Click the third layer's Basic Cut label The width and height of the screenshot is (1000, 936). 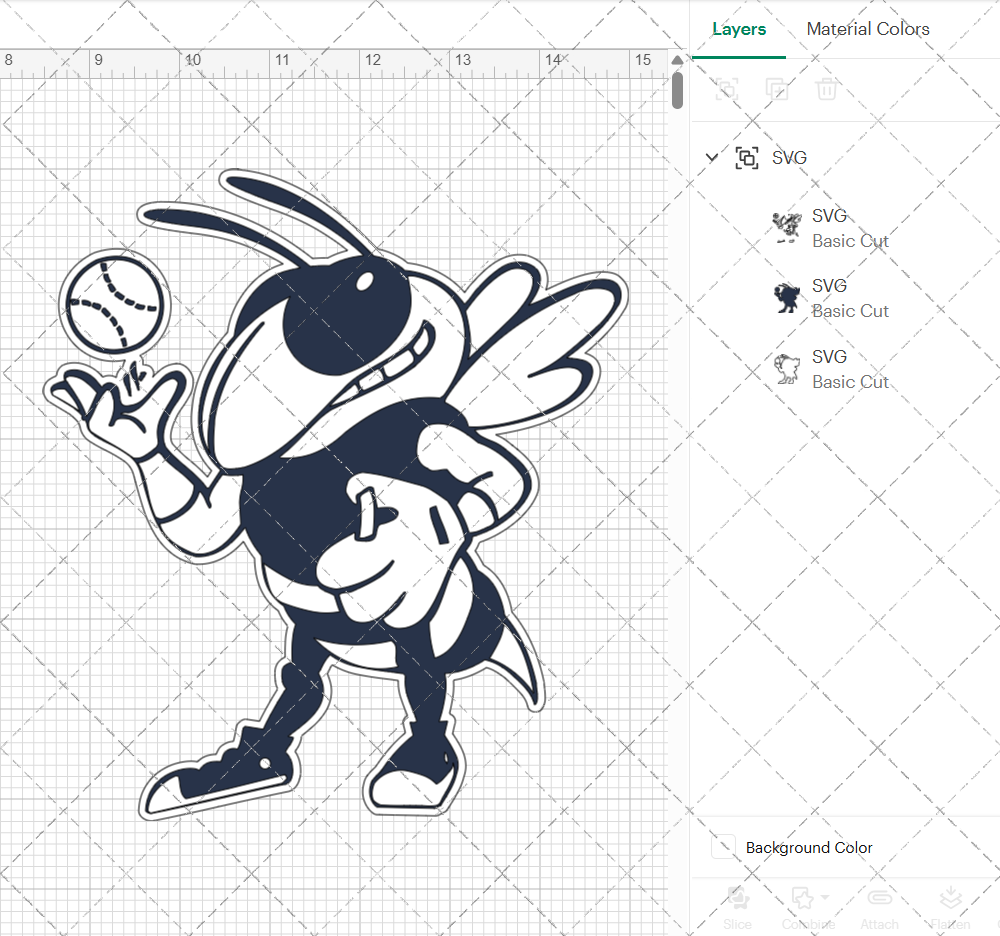[850, 382]
